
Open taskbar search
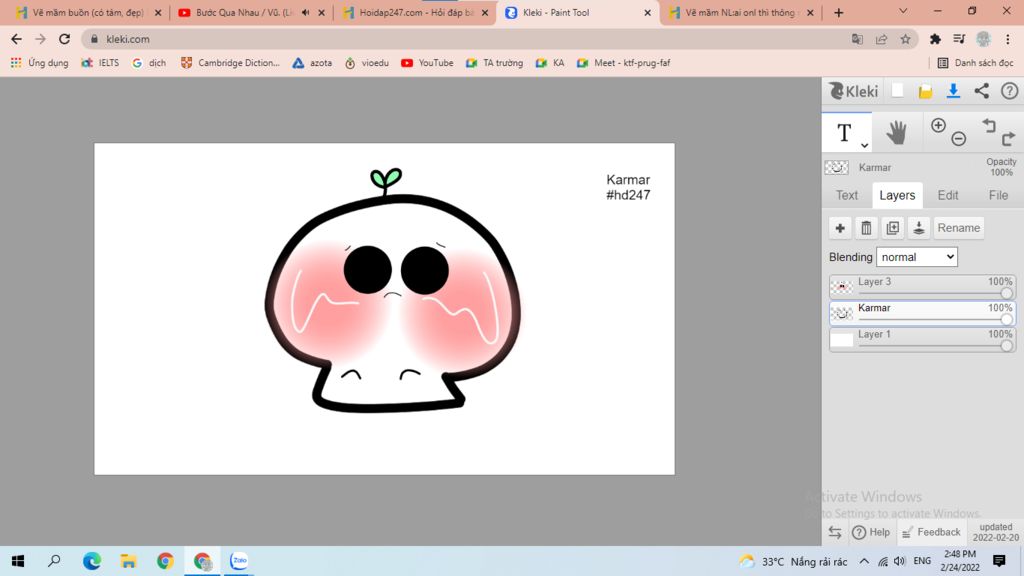coord(54,561)
